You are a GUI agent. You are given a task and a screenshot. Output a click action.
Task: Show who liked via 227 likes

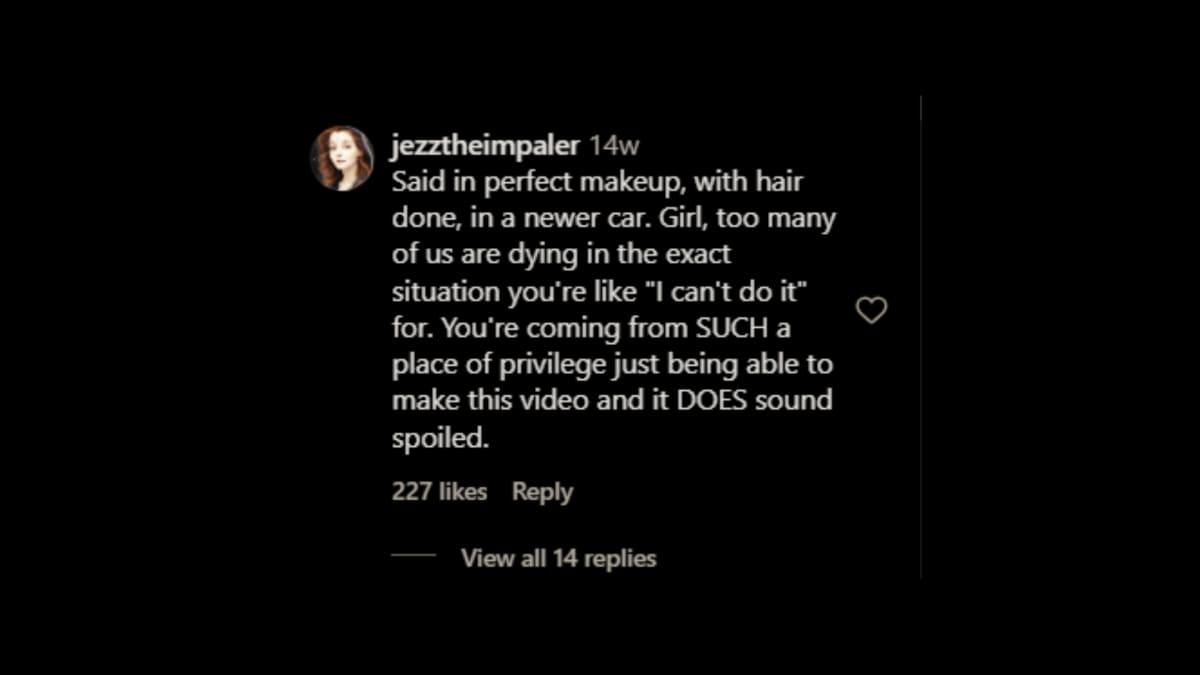pos(440,492)
